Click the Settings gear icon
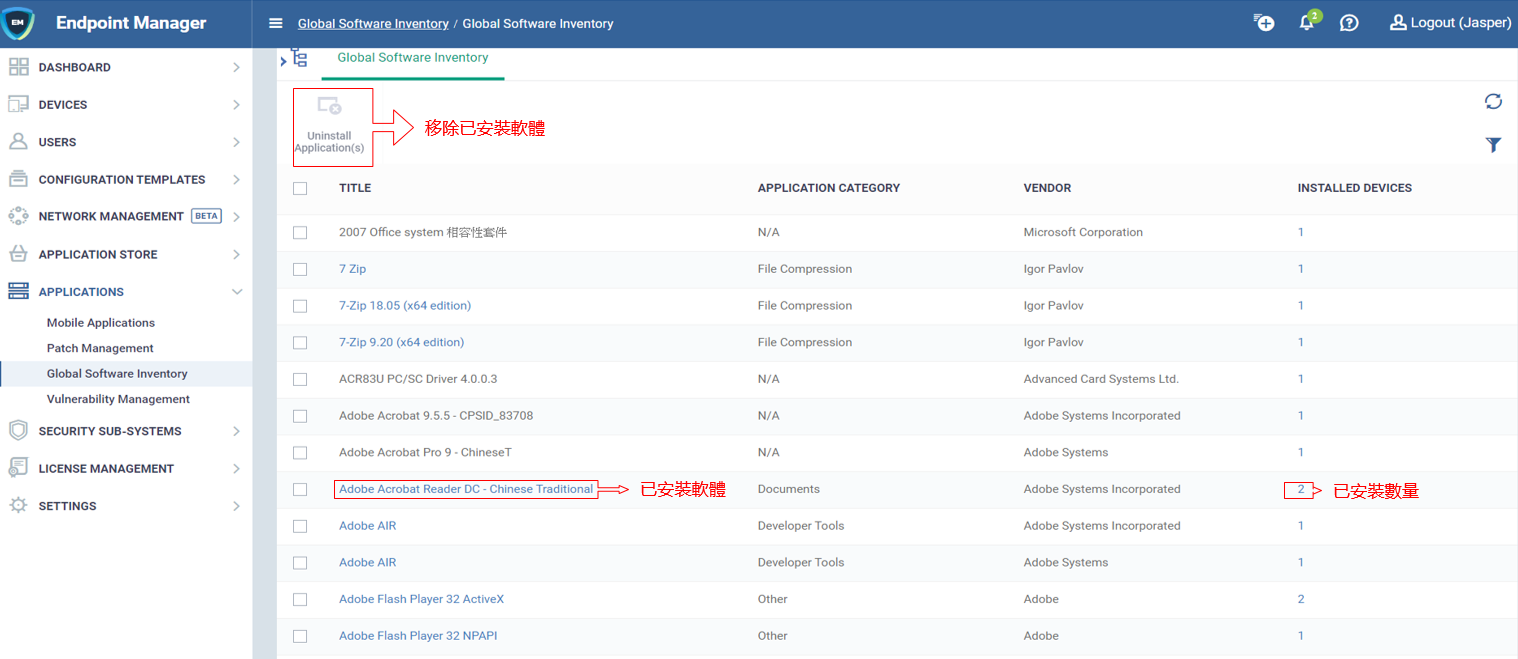 18,506
